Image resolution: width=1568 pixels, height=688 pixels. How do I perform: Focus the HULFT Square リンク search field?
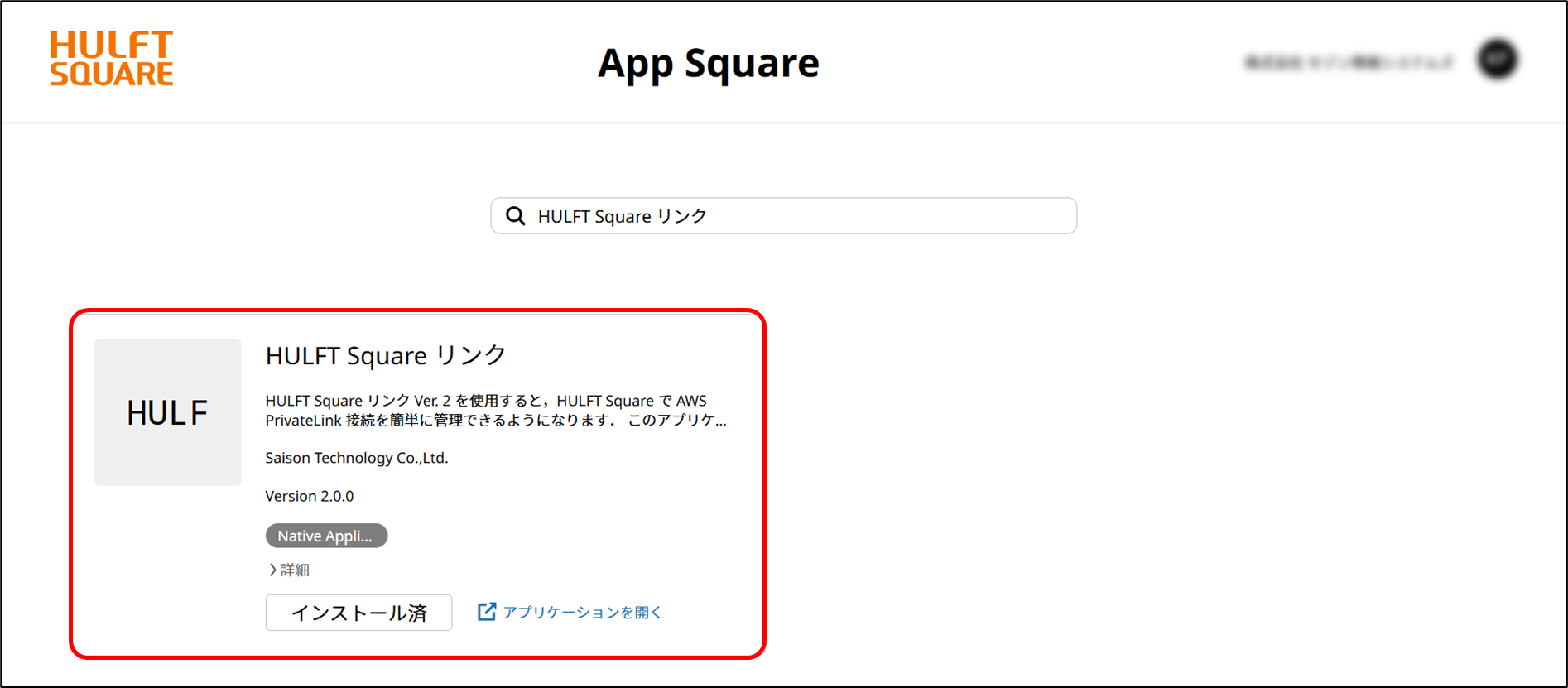[783, 216]
